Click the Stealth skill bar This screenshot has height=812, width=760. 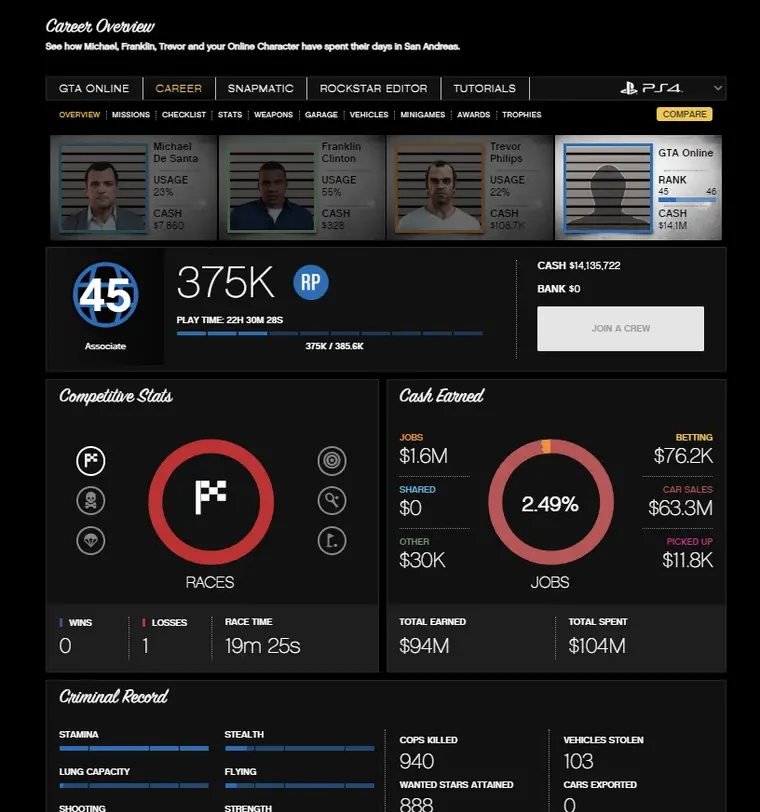299,748
